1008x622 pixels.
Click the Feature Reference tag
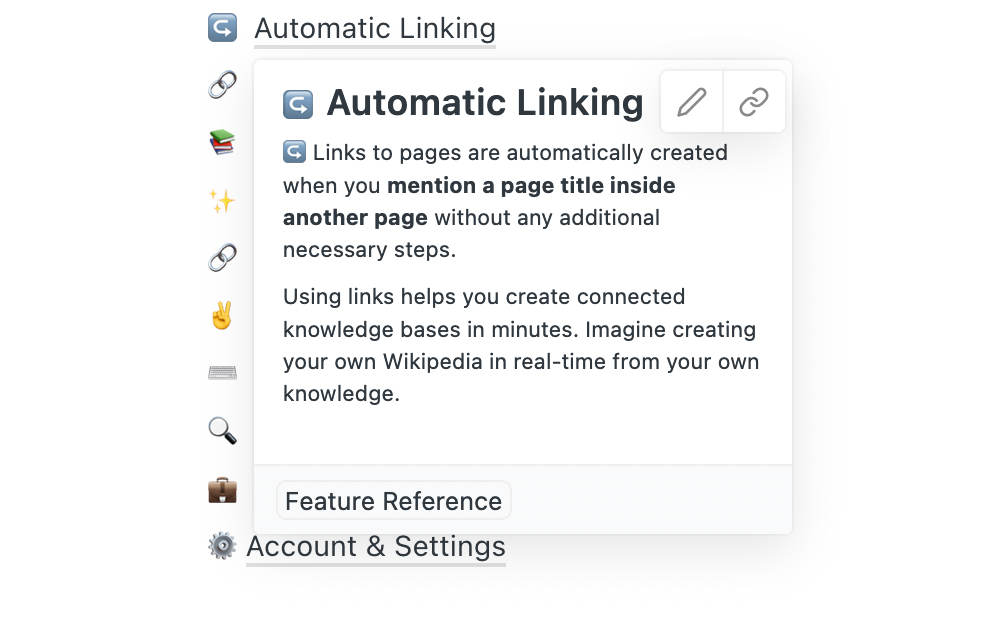pyautogui.click(x=393, y=501)
